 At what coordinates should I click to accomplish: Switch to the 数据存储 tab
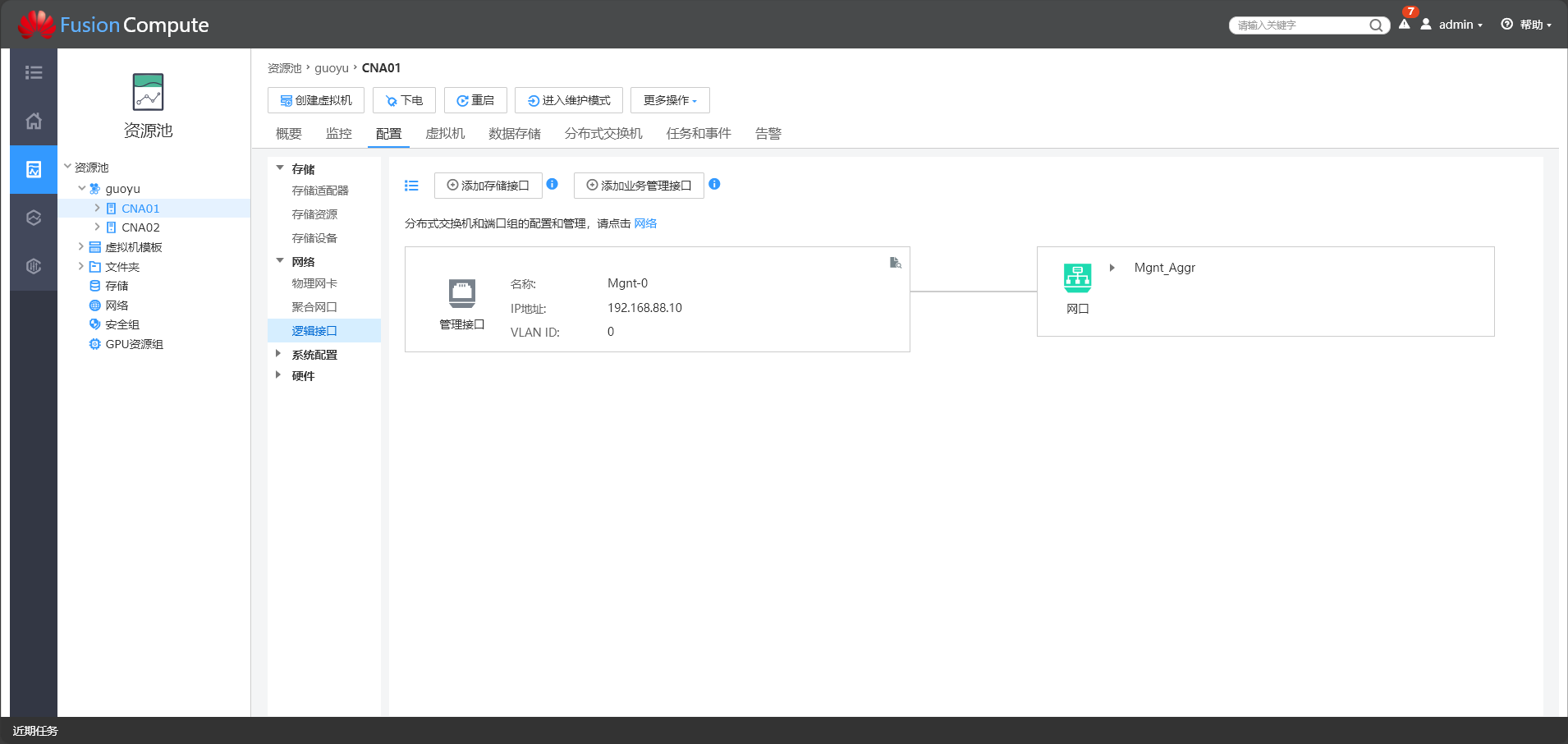click(515, 133)
